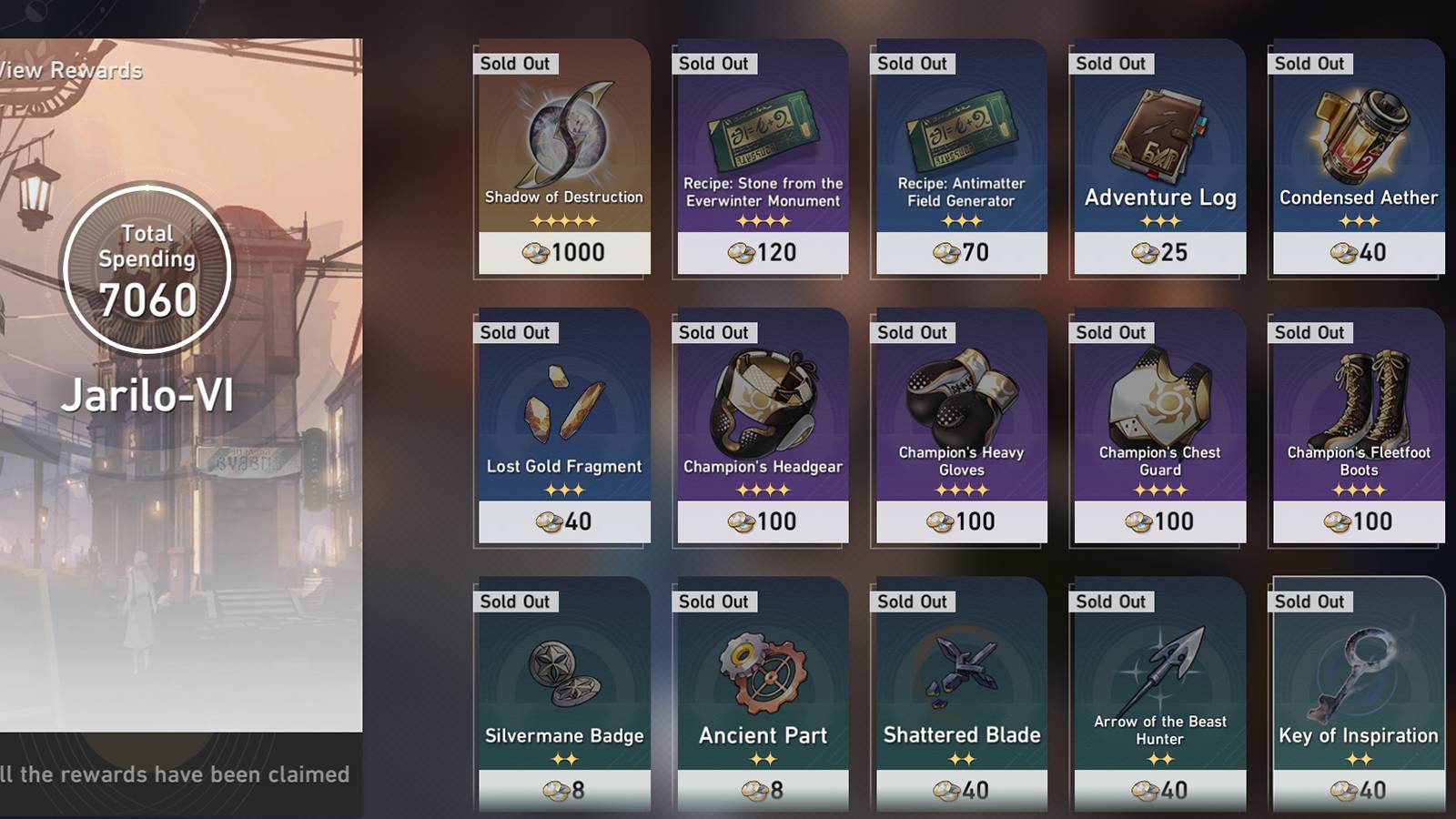Pick the Champion's Headgear helmet icon

point(763,403)
